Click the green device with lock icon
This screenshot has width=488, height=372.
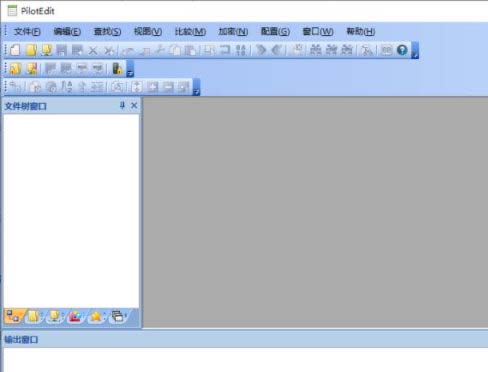(117, 69)
